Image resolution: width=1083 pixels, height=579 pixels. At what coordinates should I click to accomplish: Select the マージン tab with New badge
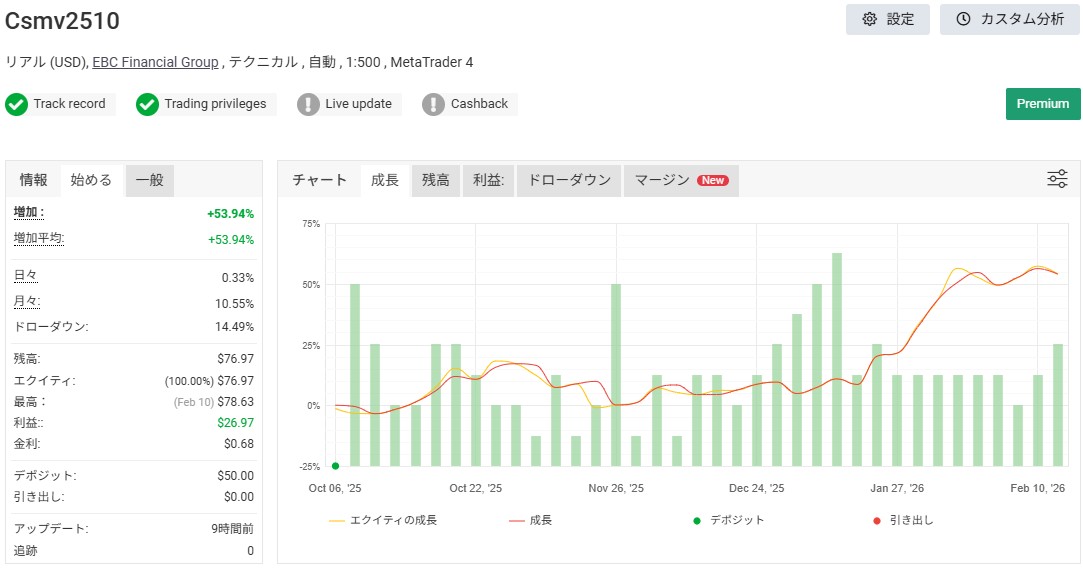(x=681, y=180)
